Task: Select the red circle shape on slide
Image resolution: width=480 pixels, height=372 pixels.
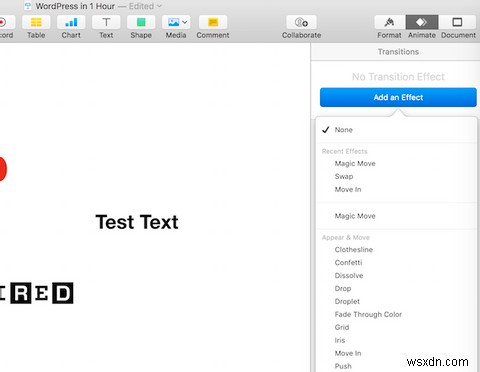Action: pos(3,169)
